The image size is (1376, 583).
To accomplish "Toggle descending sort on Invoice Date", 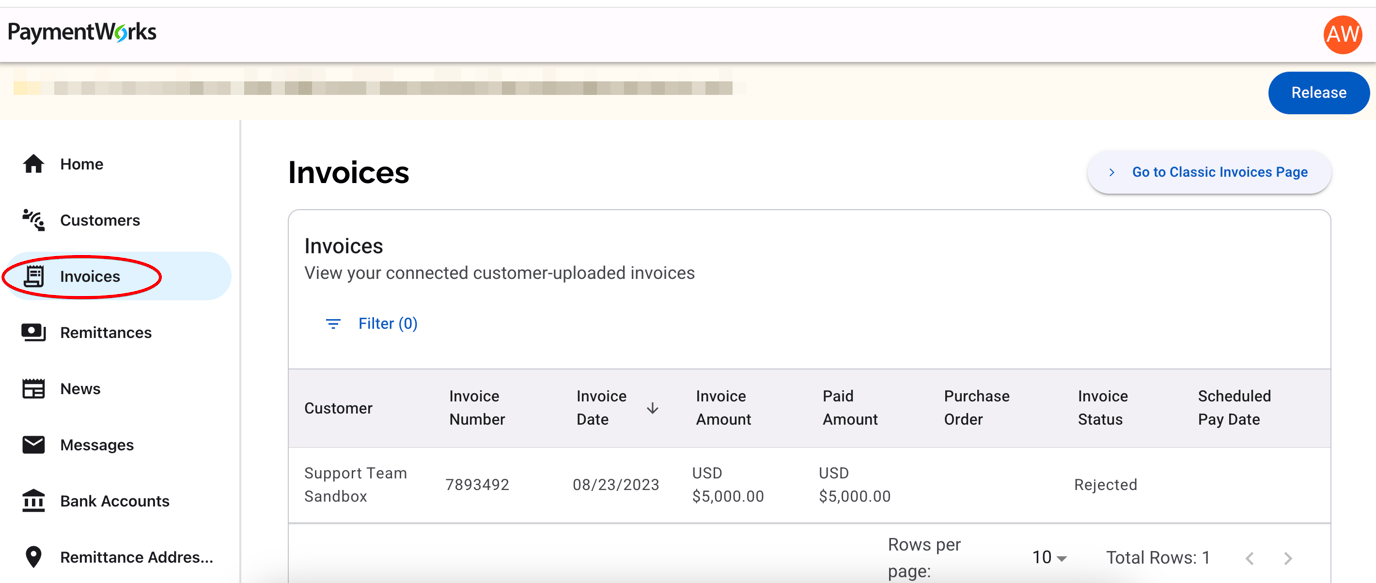I will tap(652, 408).
